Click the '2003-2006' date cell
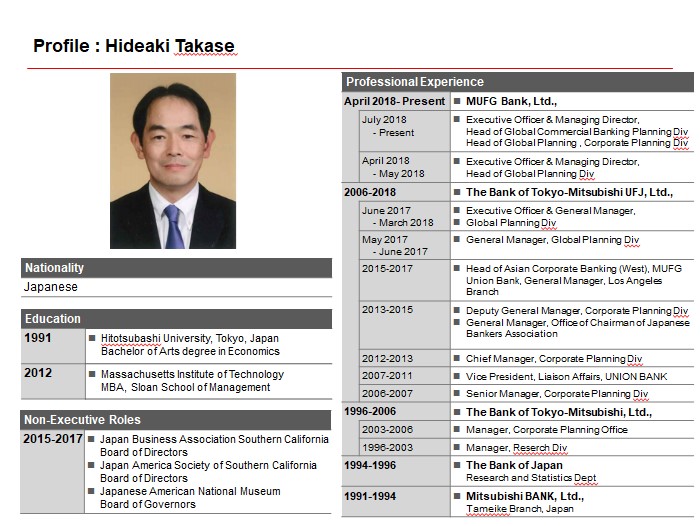Viewport: 700px width, 526px height. [x=404, y=430]
